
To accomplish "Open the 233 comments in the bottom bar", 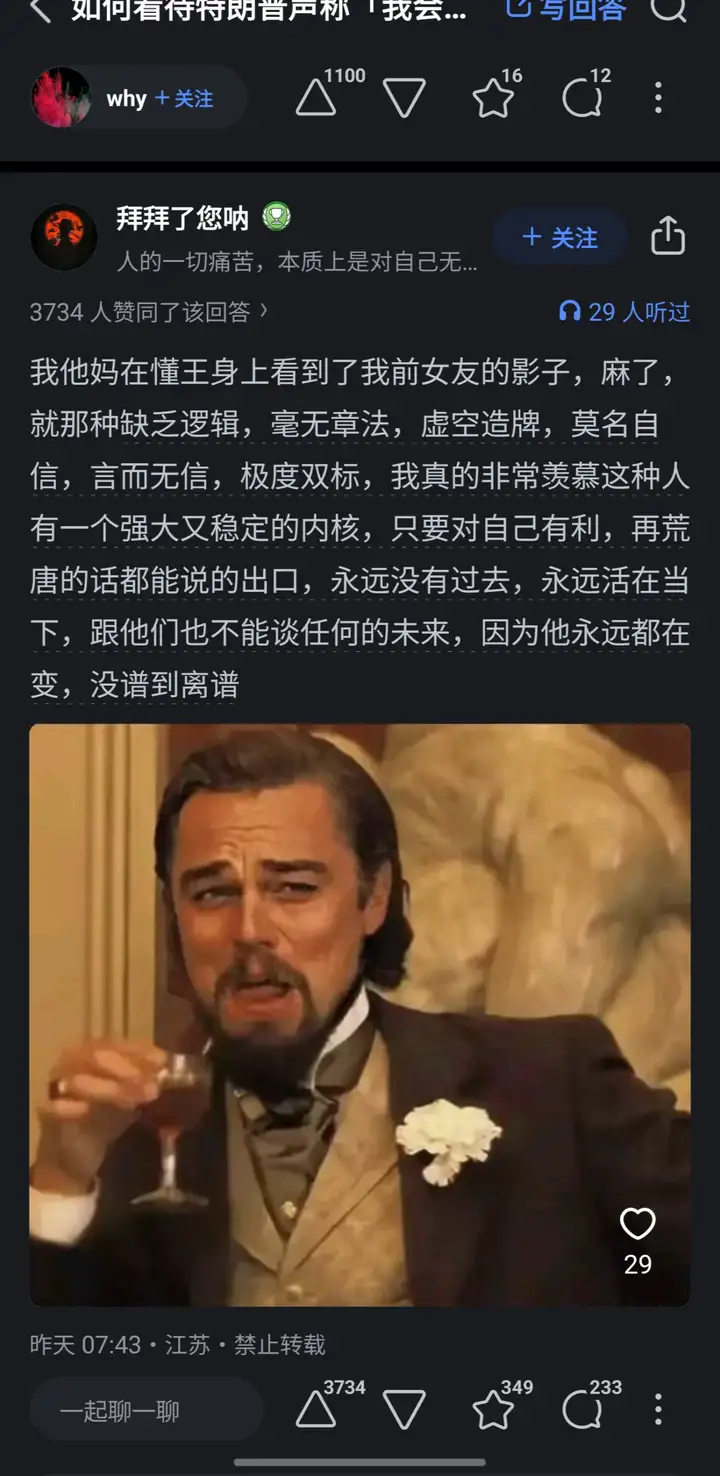I will pyautogui.click(x=582, y=1410).
